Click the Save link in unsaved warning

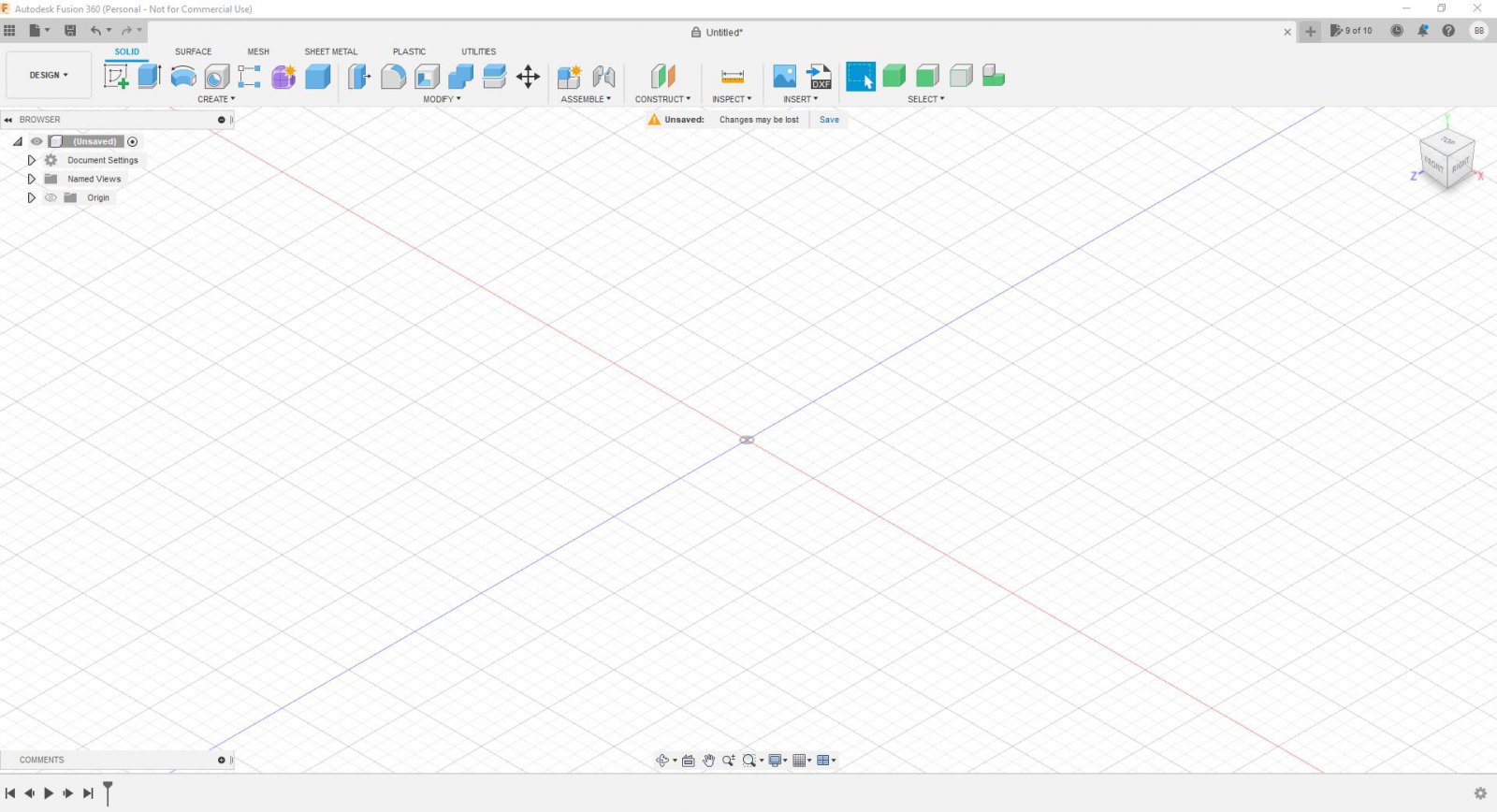tap(829, 120)
